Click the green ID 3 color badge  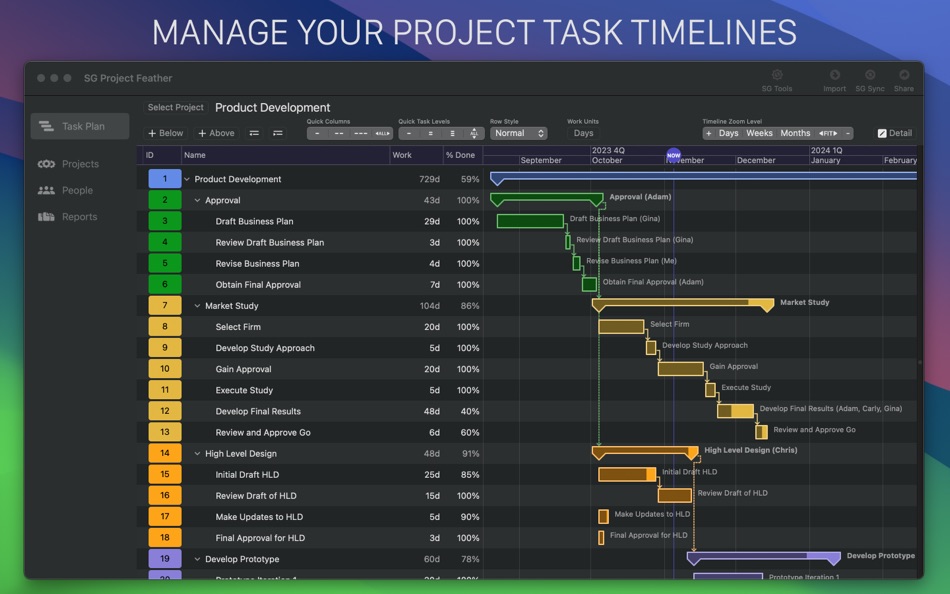pos(165,221)
